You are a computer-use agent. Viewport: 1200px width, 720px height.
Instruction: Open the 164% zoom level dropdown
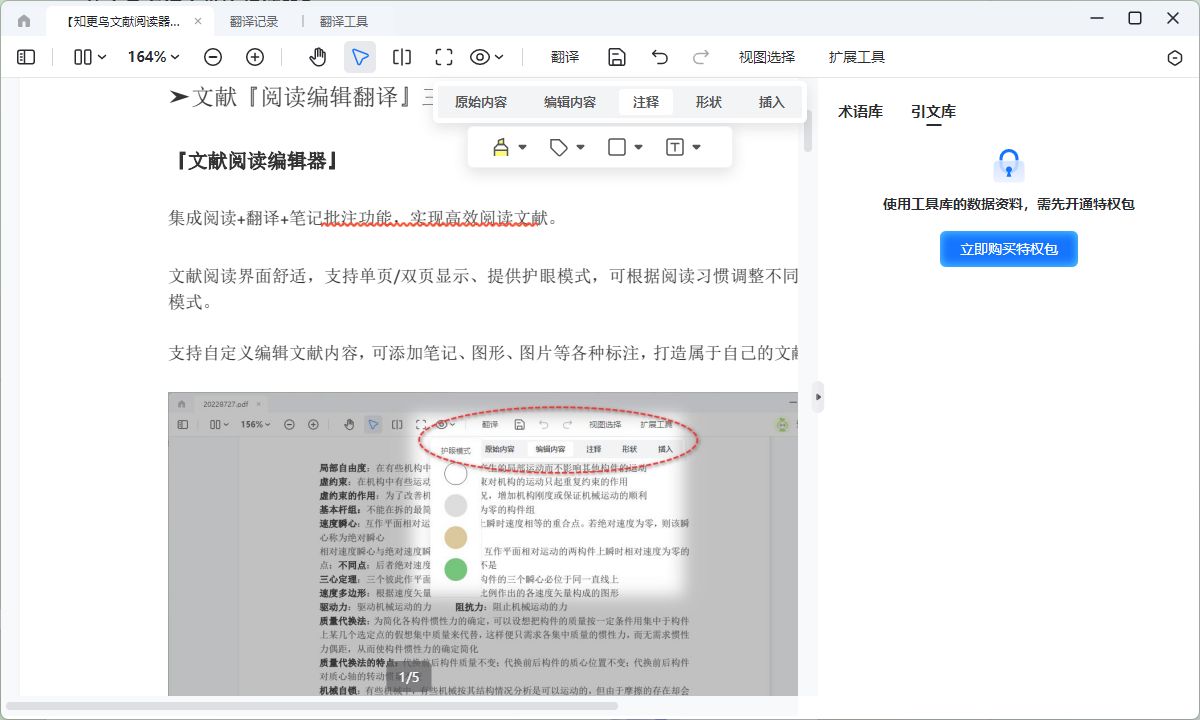point(153,58)
